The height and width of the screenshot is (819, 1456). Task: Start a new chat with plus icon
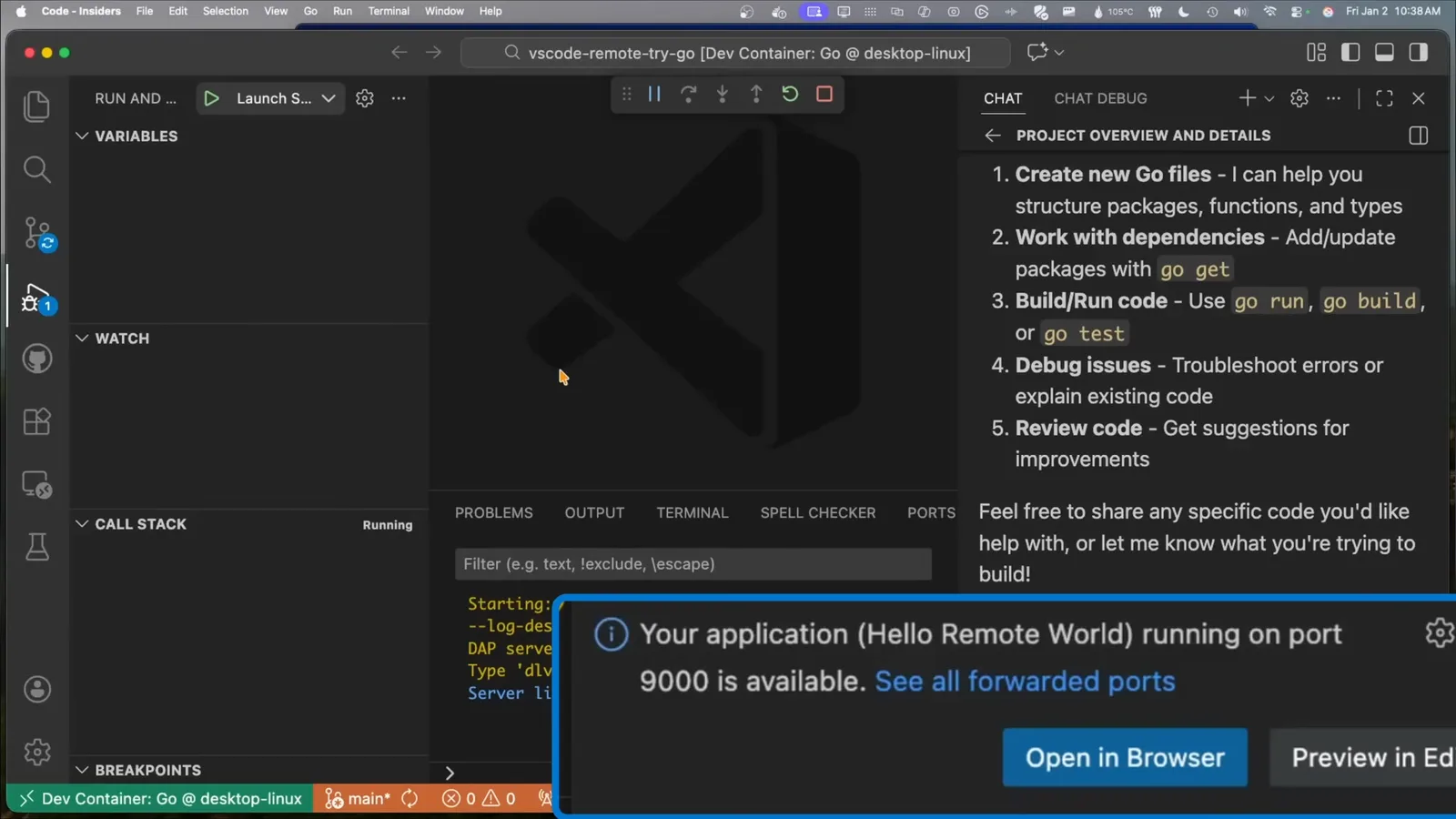coord(1247,97)
